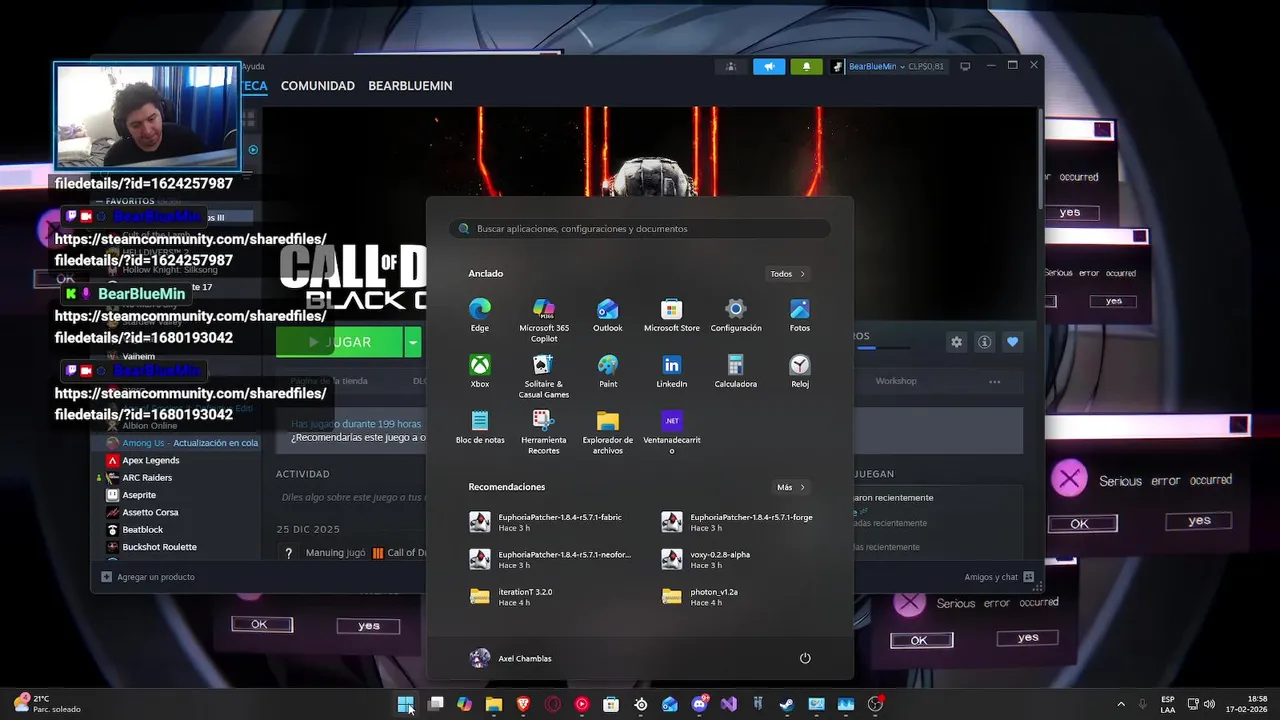Click the power button in Start menu
This screenshot has width=1280, height=720.
805,658
